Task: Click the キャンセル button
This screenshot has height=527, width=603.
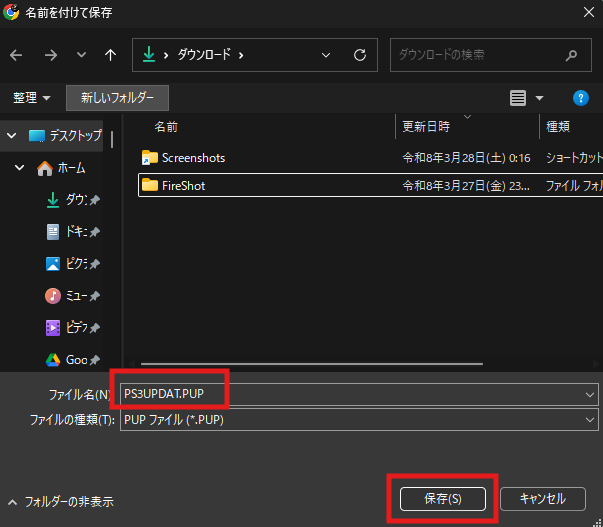Action: [542, 498]
